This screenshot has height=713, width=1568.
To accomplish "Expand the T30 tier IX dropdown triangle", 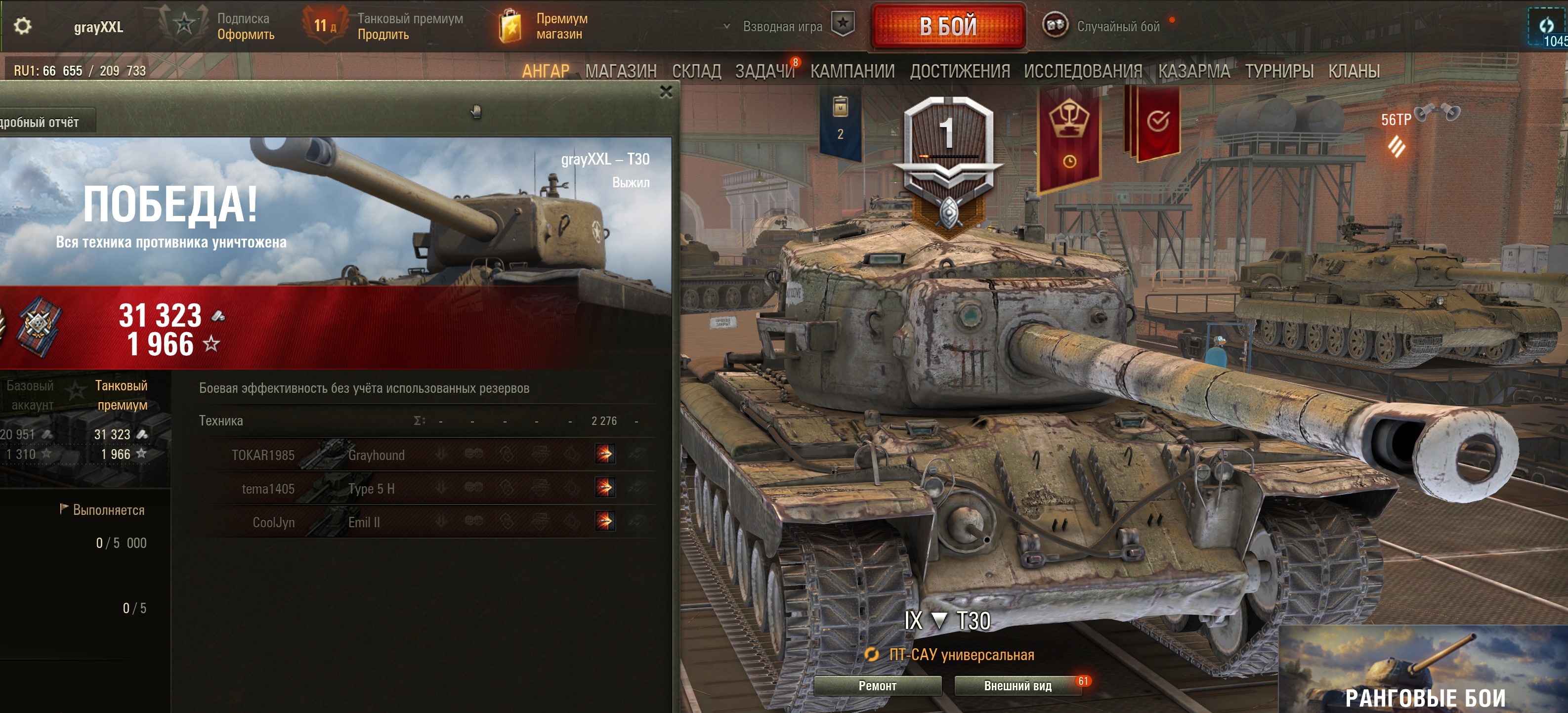I will click(939, 621).
